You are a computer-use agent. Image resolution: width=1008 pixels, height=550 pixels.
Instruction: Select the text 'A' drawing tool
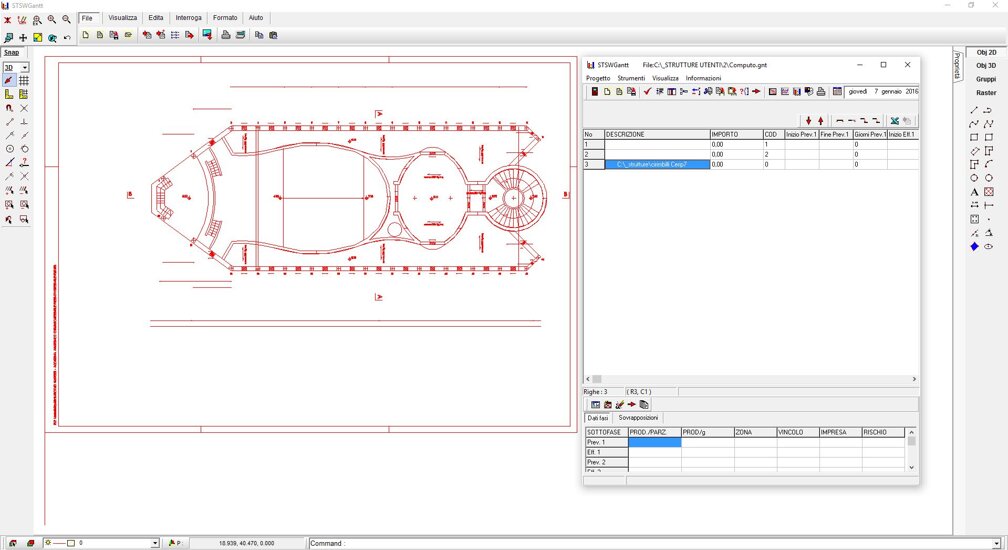click(974, 192)
